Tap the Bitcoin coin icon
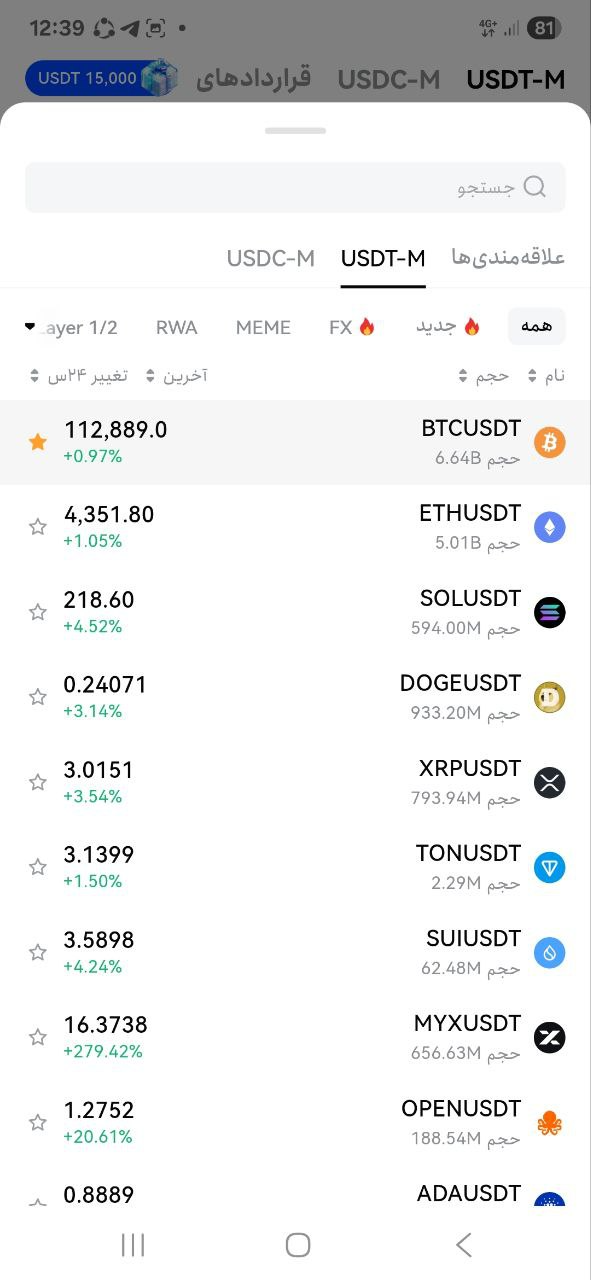This screenshot has height=1280, width=591. pos(549,442)
